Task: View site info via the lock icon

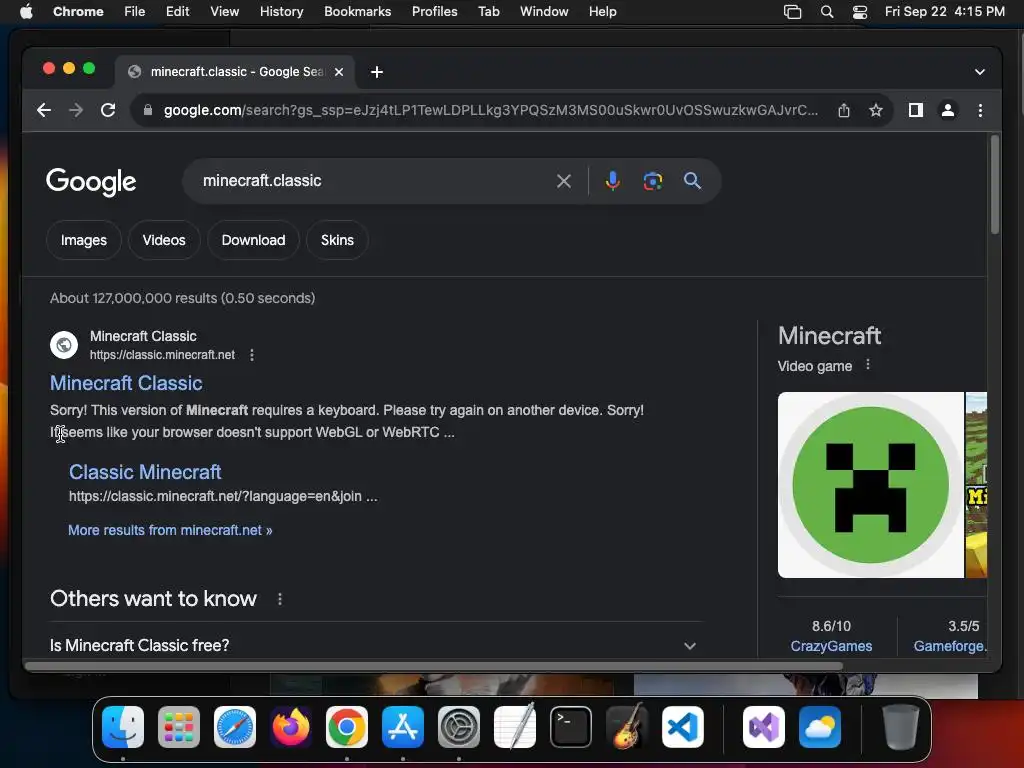Action: click(148, 110)
